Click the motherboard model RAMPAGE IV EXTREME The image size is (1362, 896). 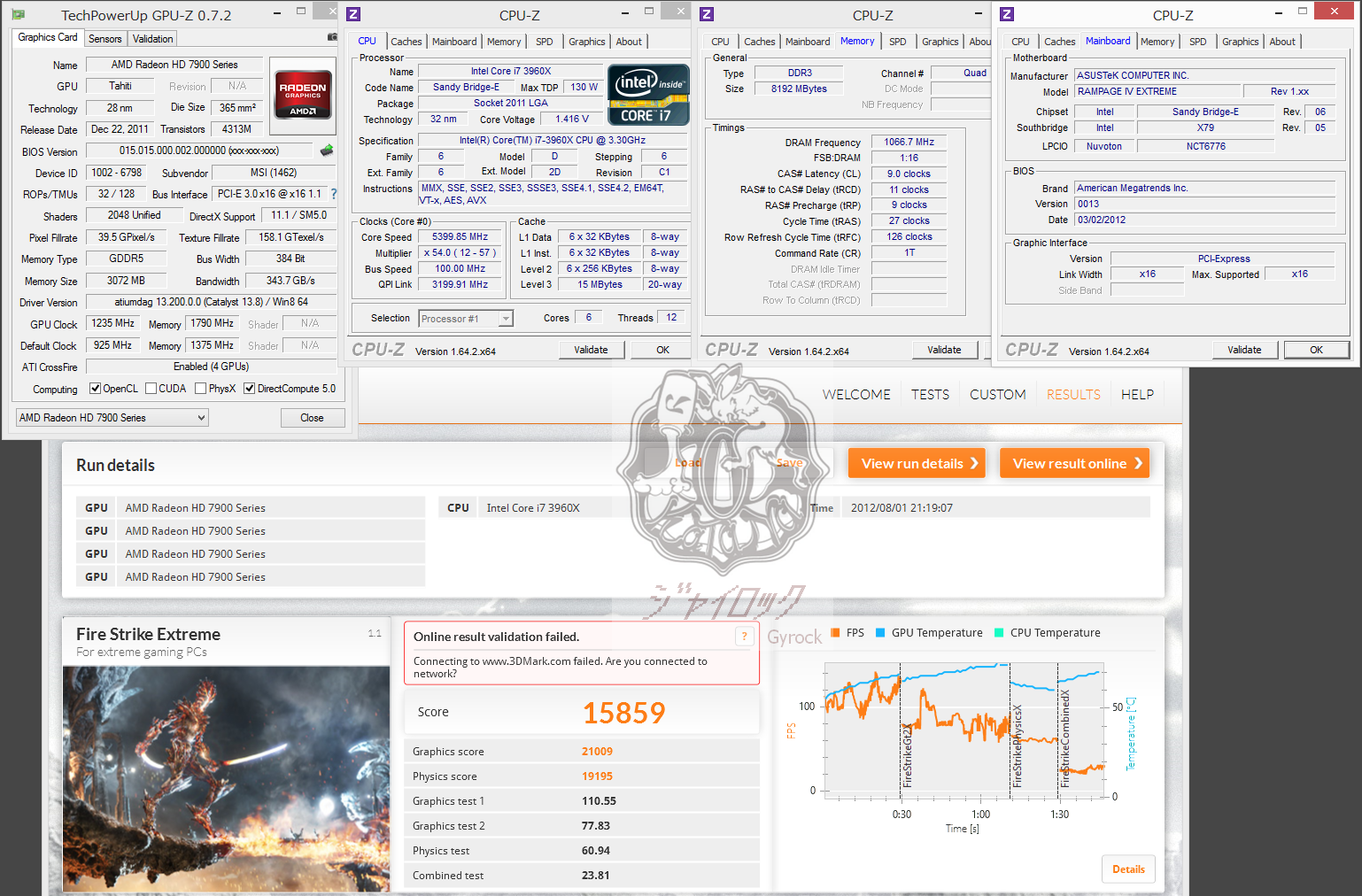point(1156,91)
